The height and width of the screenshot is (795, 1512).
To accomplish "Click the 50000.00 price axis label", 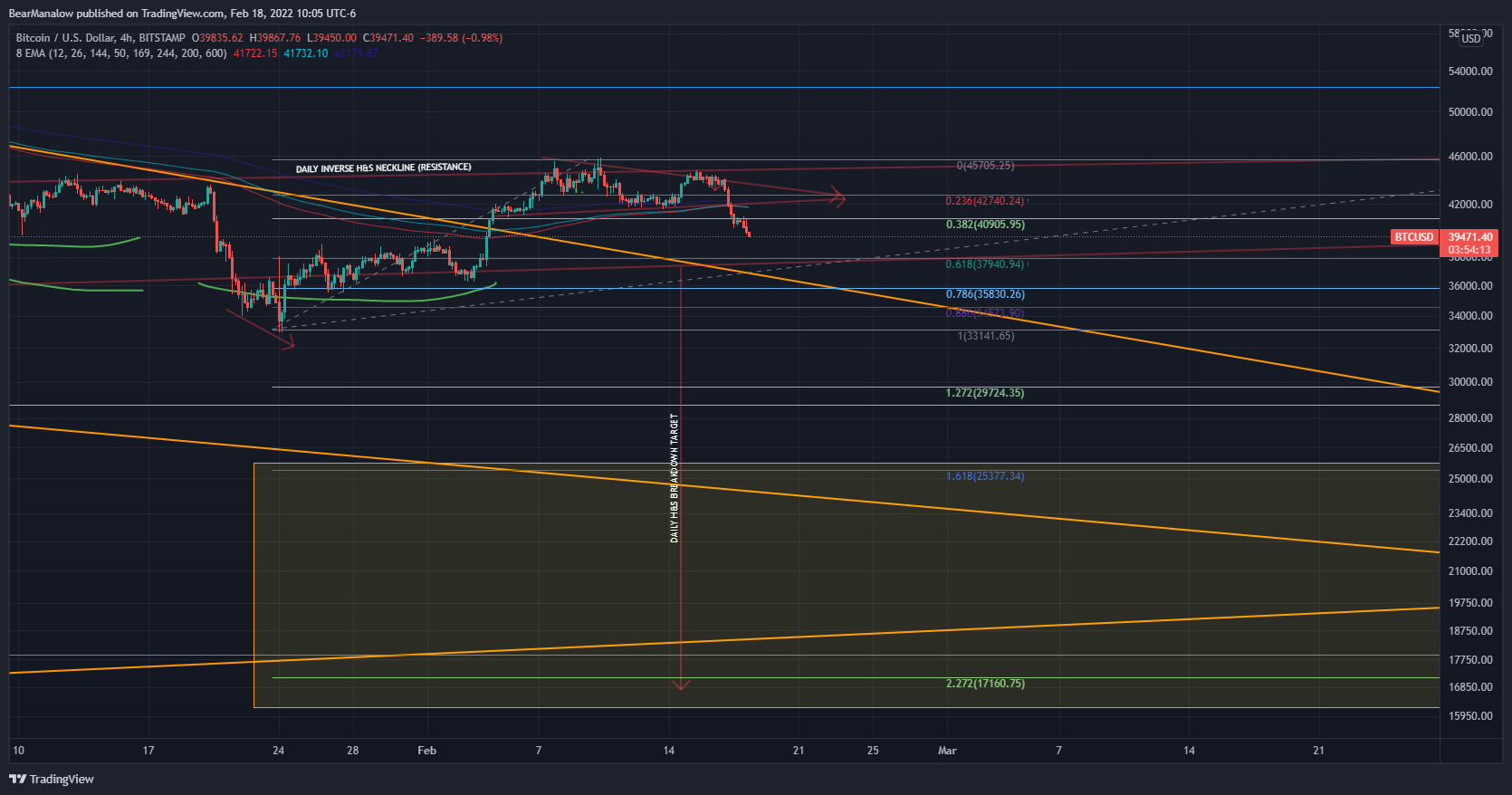I will pos(1470,112).
